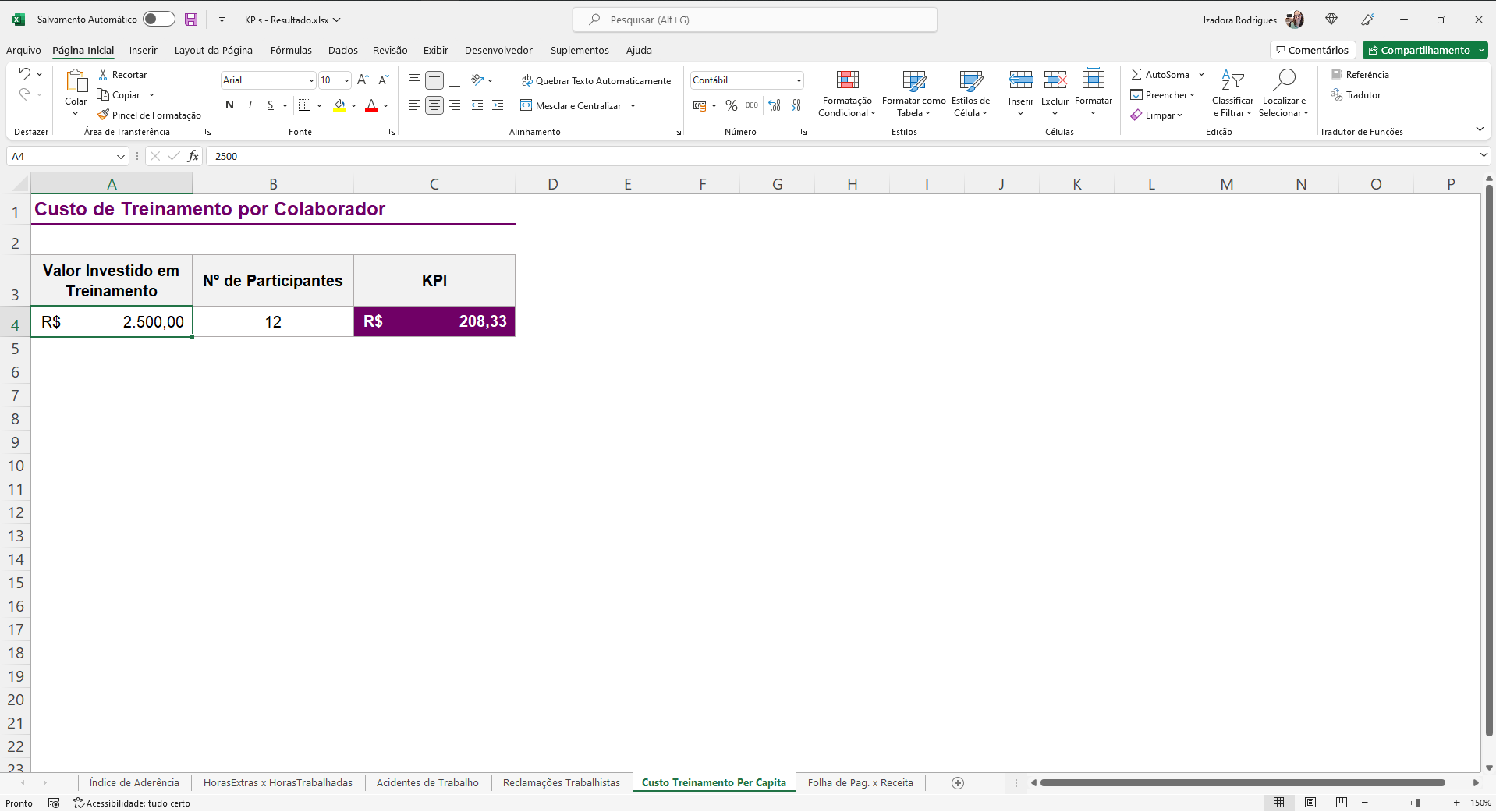Expand the Contábil number format dropdown
This screenshot has height=812, width=1496.
click(x=799, y=80)
